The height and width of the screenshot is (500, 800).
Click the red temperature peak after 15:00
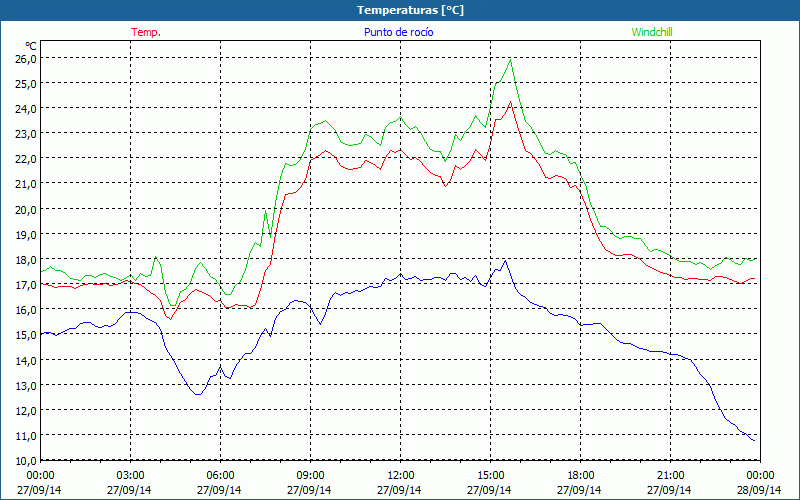(x=510, y=102)
